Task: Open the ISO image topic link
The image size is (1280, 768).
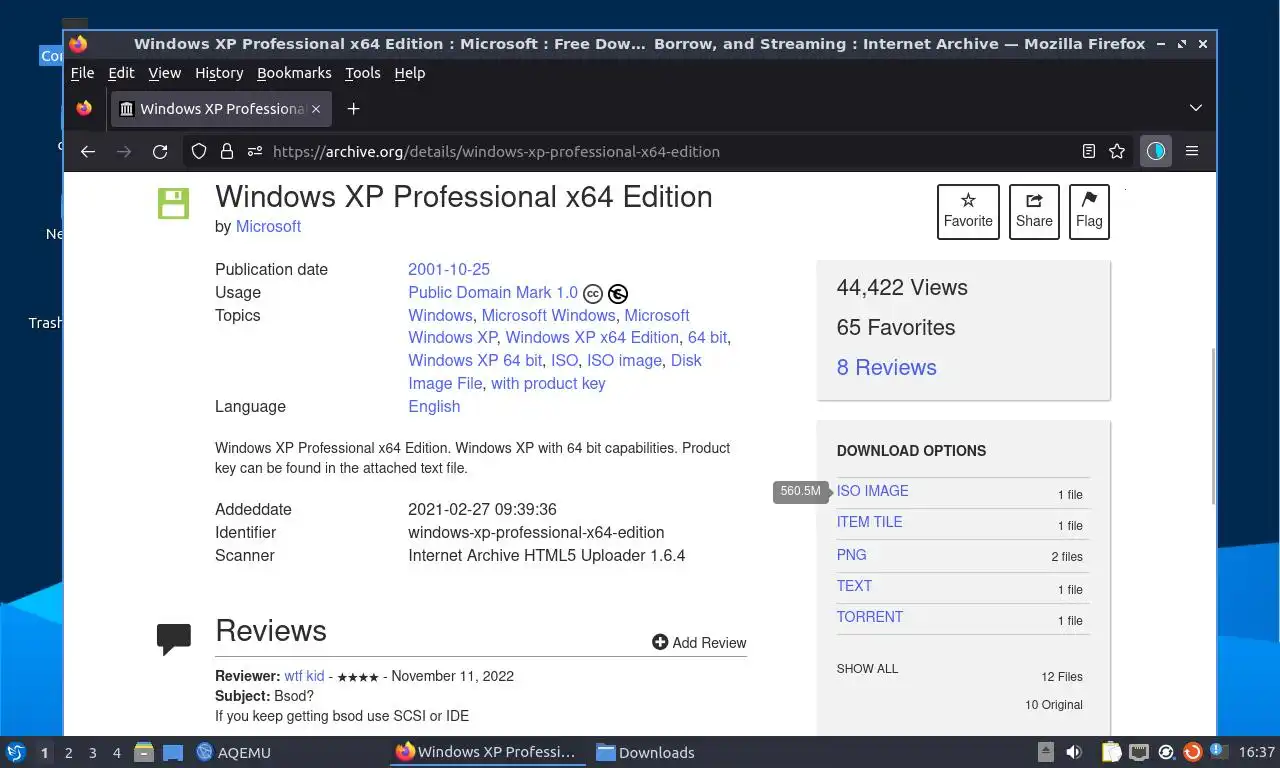Action: point(624,361)
